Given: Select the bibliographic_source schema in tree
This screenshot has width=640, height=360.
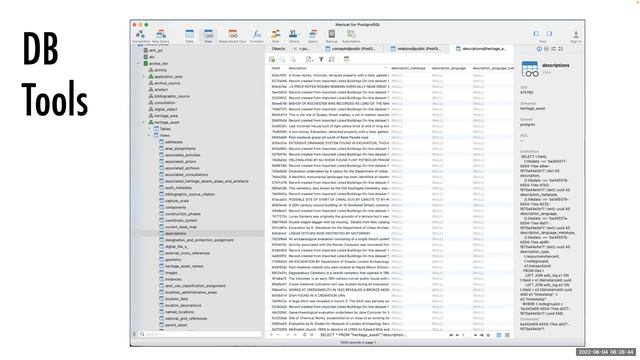Looking at the screenshot, I should tap(172, 96).
